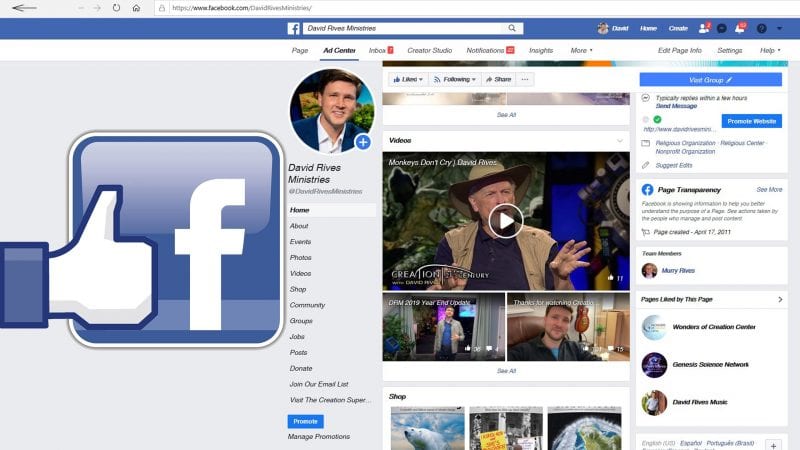The height and width of the screenshot is (450, 800).
Task: Add to story plus on profile picture
Action: pyautogui.click(x=363, y=142)
